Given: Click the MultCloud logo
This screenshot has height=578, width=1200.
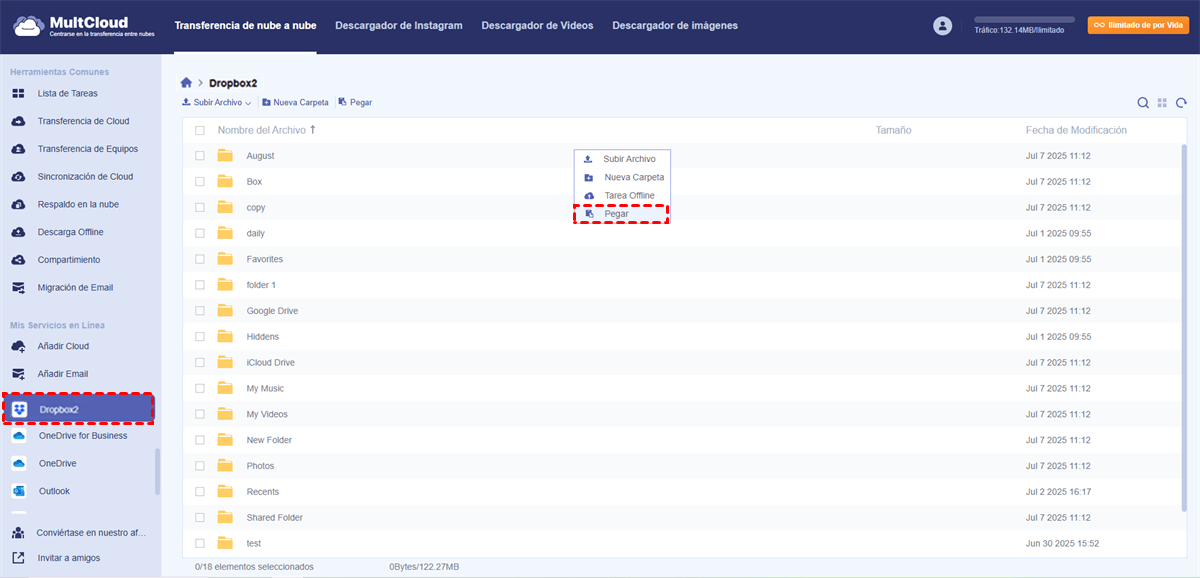Looking at the screenshot, I should 85,26.
